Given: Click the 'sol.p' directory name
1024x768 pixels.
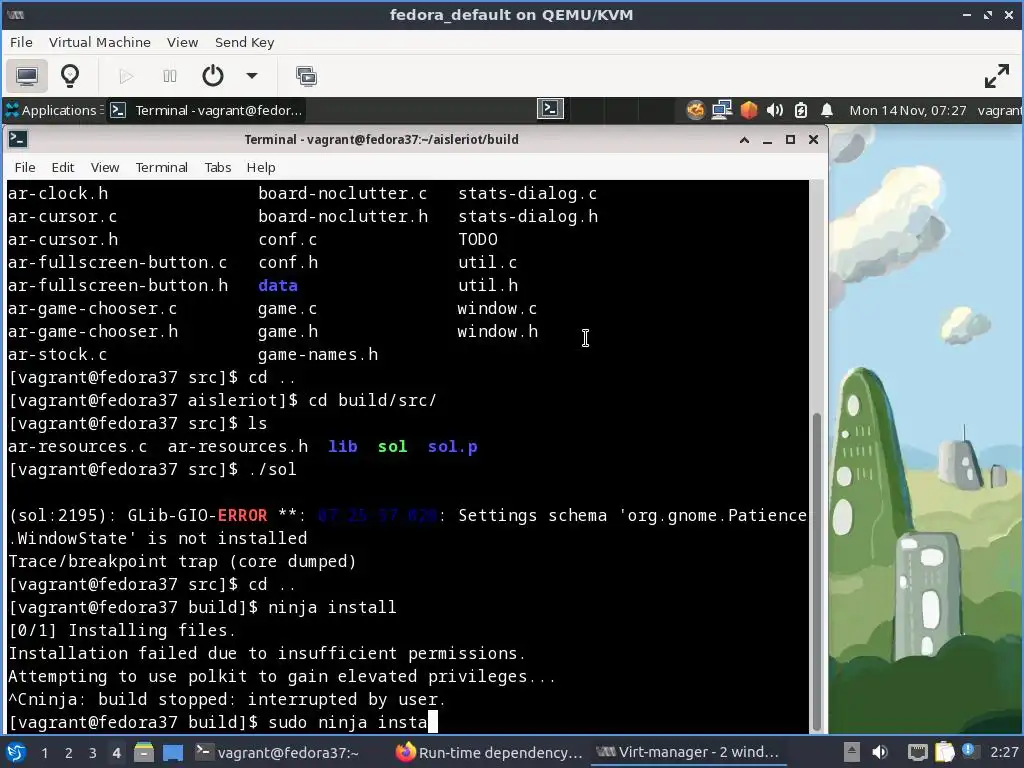Looking at the screenshot, I should (x=452, y=447).
